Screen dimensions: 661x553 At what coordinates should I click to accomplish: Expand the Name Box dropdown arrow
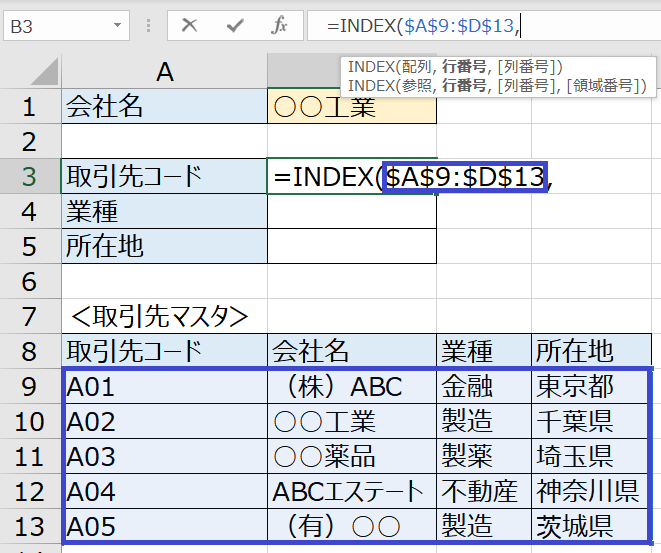(118, 25)
